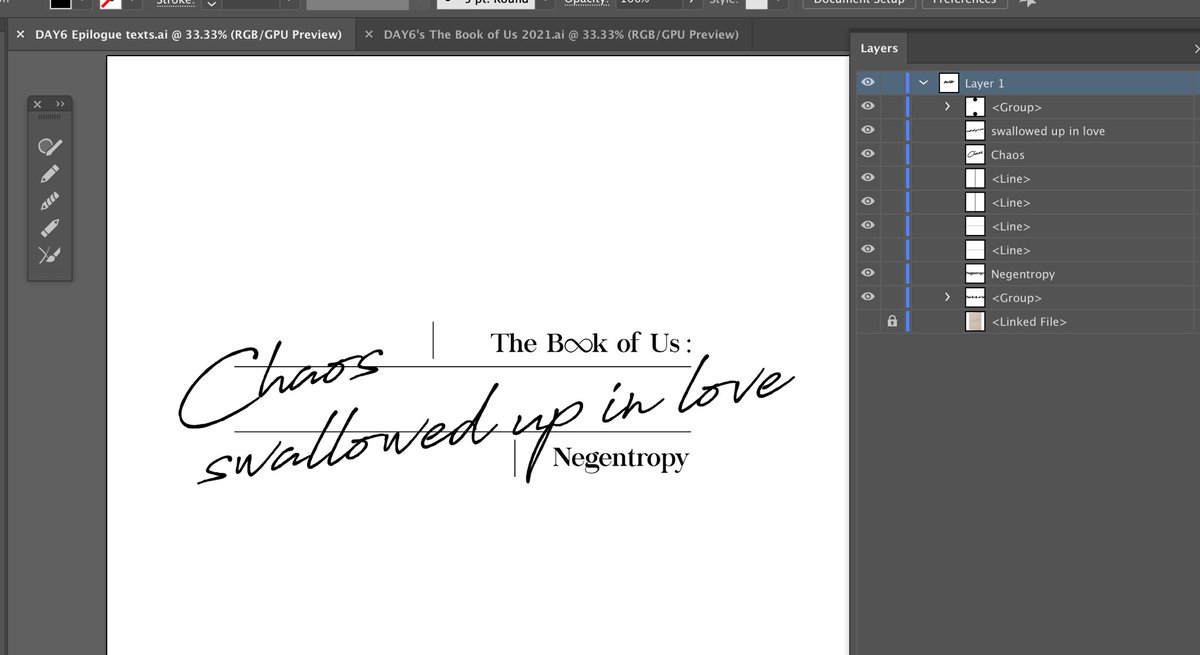Hide the Chaos layer

coord(868,155)
